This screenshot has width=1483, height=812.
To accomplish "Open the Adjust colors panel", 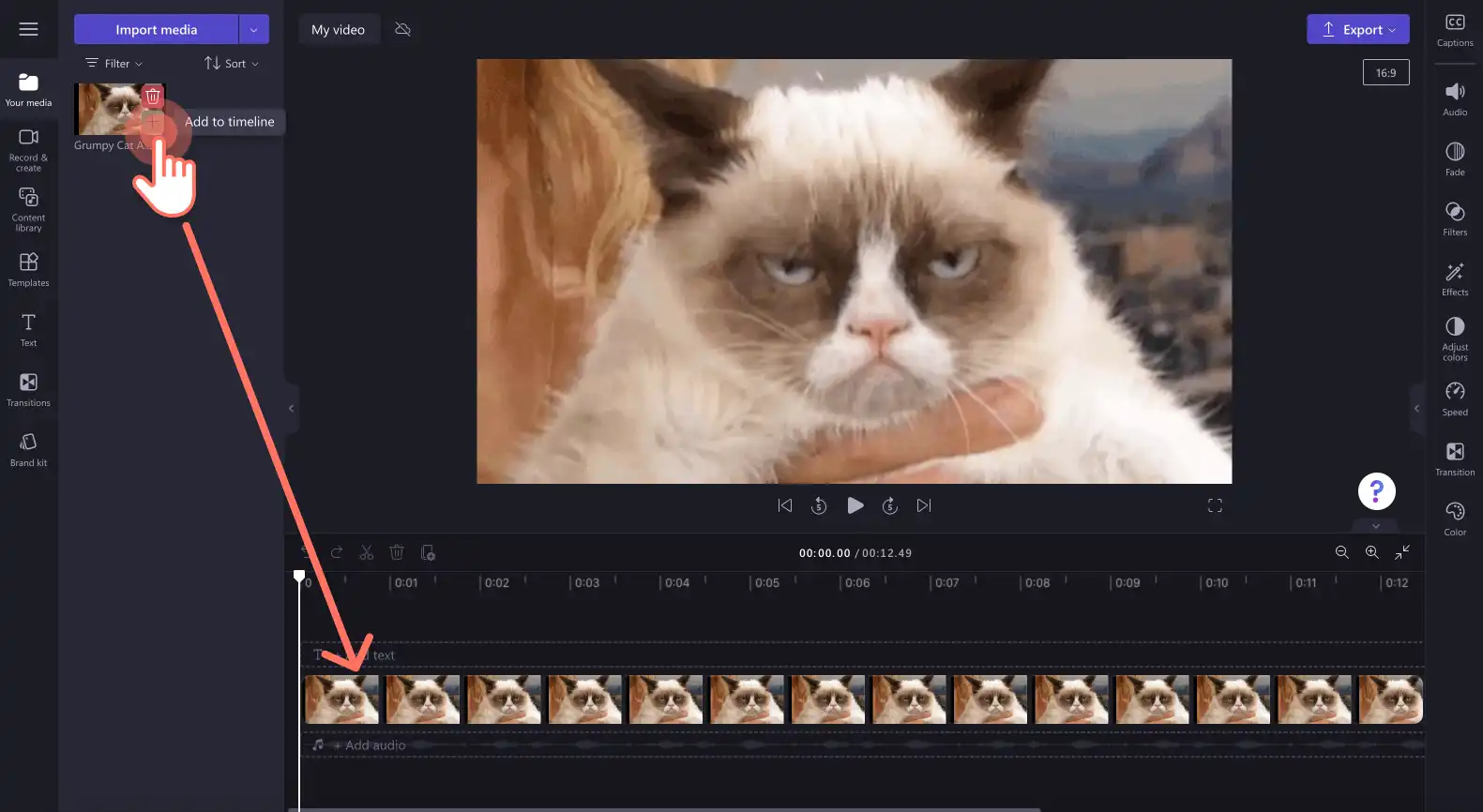I will [x=1455, y=338].
